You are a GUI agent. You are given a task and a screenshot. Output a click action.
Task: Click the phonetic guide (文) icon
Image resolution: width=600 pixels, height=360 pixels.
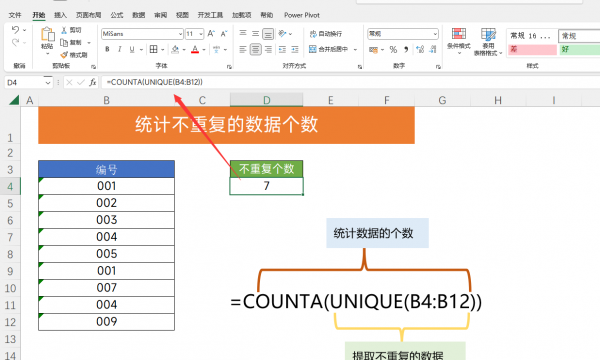217,49
